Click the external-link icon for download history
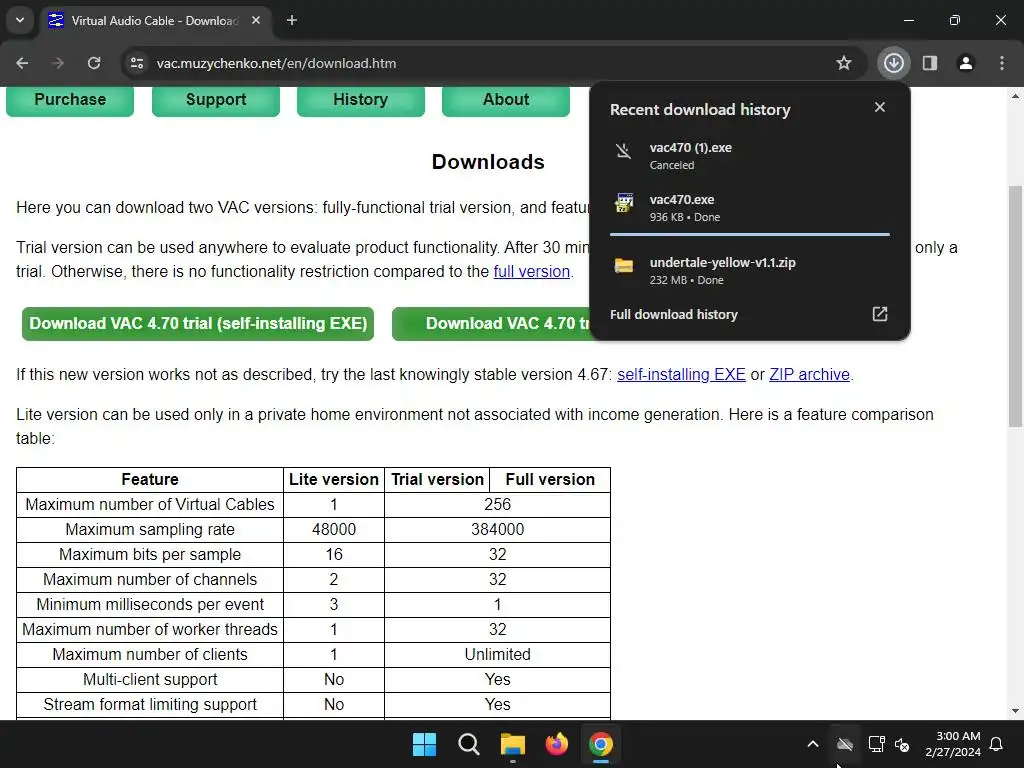Screen dimensions: 1024x768 point(880,314)
